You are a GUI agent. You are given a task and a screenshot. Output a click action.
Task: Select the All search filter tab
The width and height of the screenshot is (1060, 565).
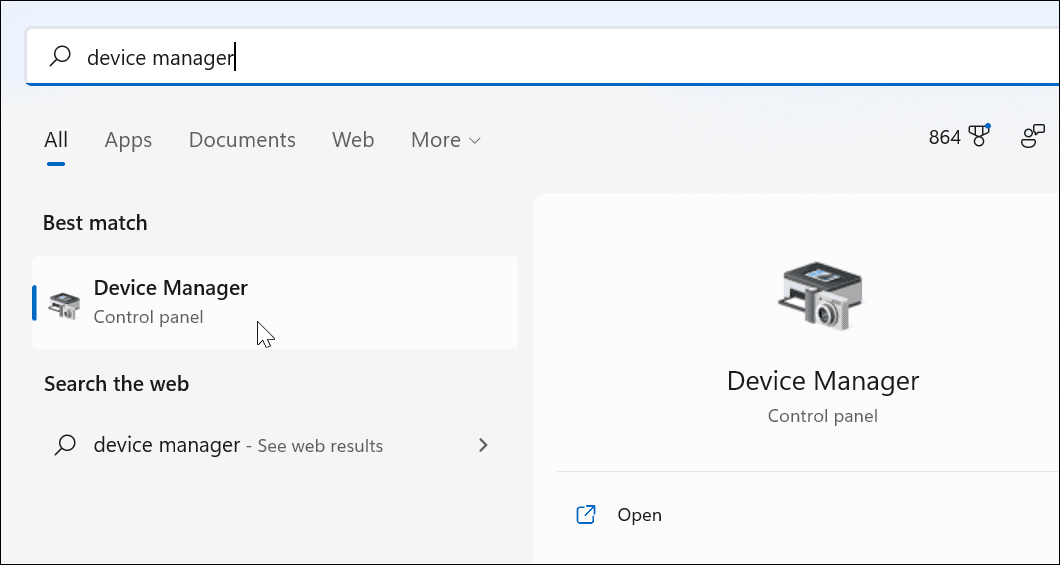pyautogui.click(x=56, y=140)
